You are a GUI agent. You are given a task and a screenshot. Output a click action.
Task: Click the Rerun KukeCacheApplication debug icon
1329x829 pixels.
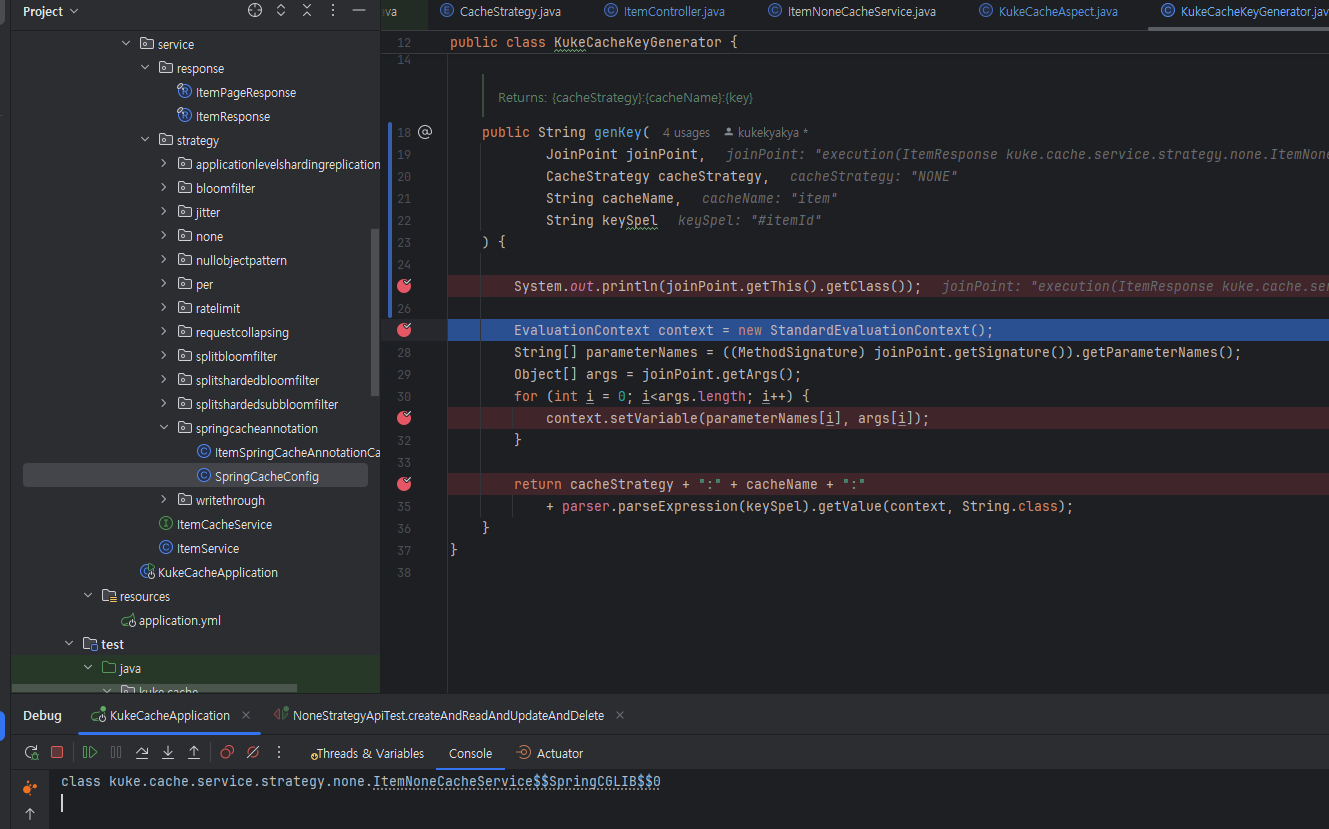coord(31,753)
